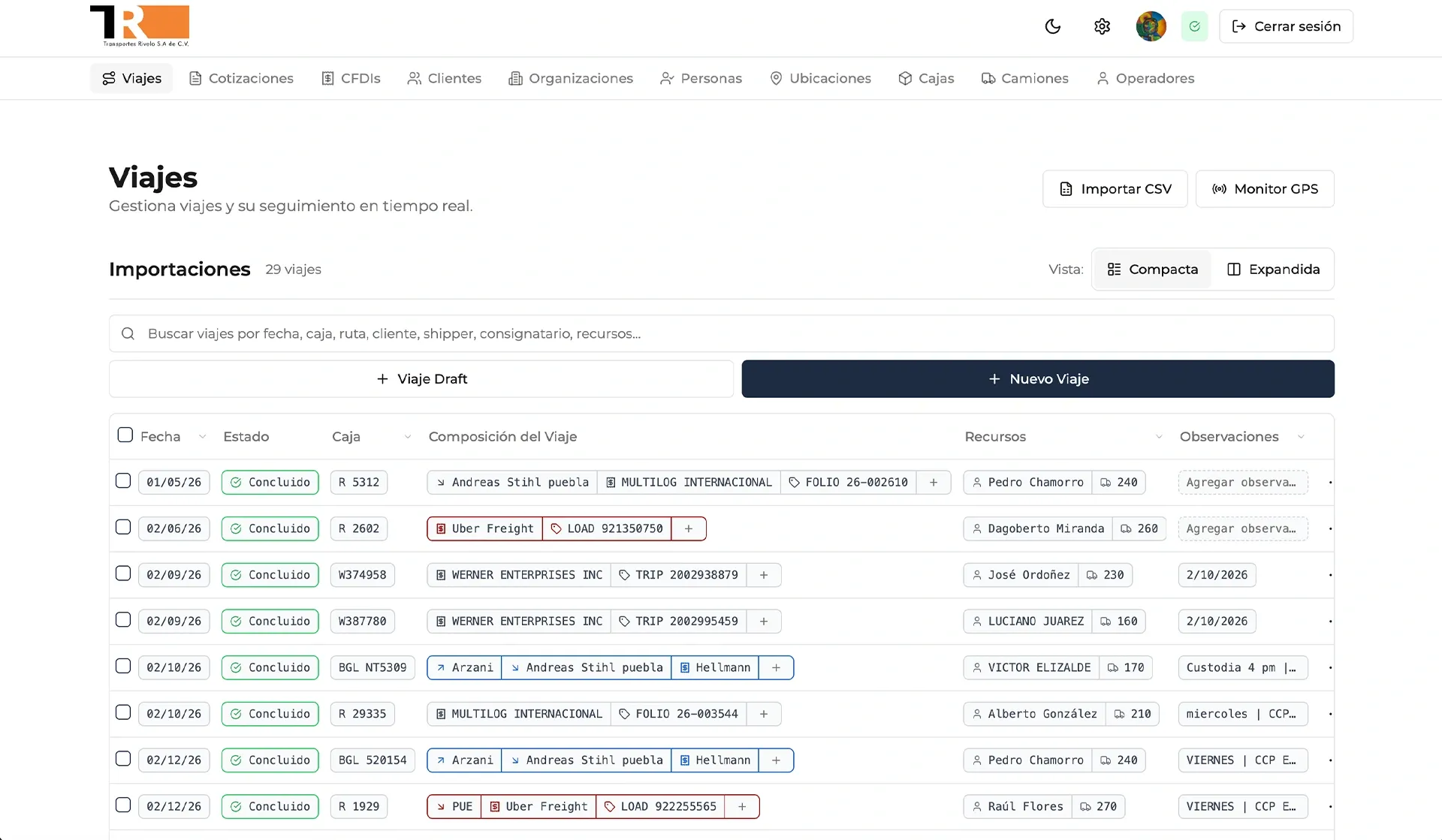Check the 02/06/26 trip row checkbox
The width and height of the screenshot is (1442, 840).
[123, 527]
